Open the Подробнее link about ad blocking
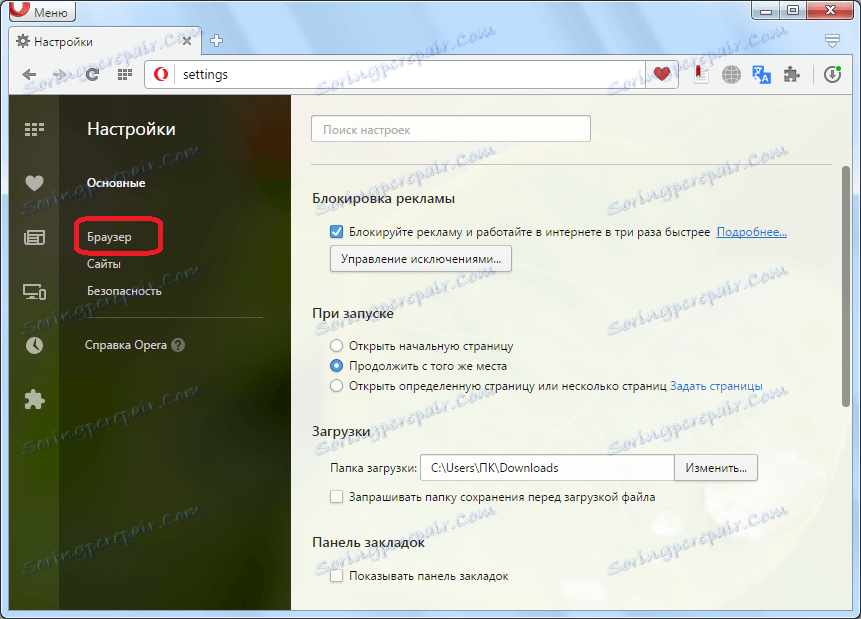 pyautogui.click(x=752, y=232)
